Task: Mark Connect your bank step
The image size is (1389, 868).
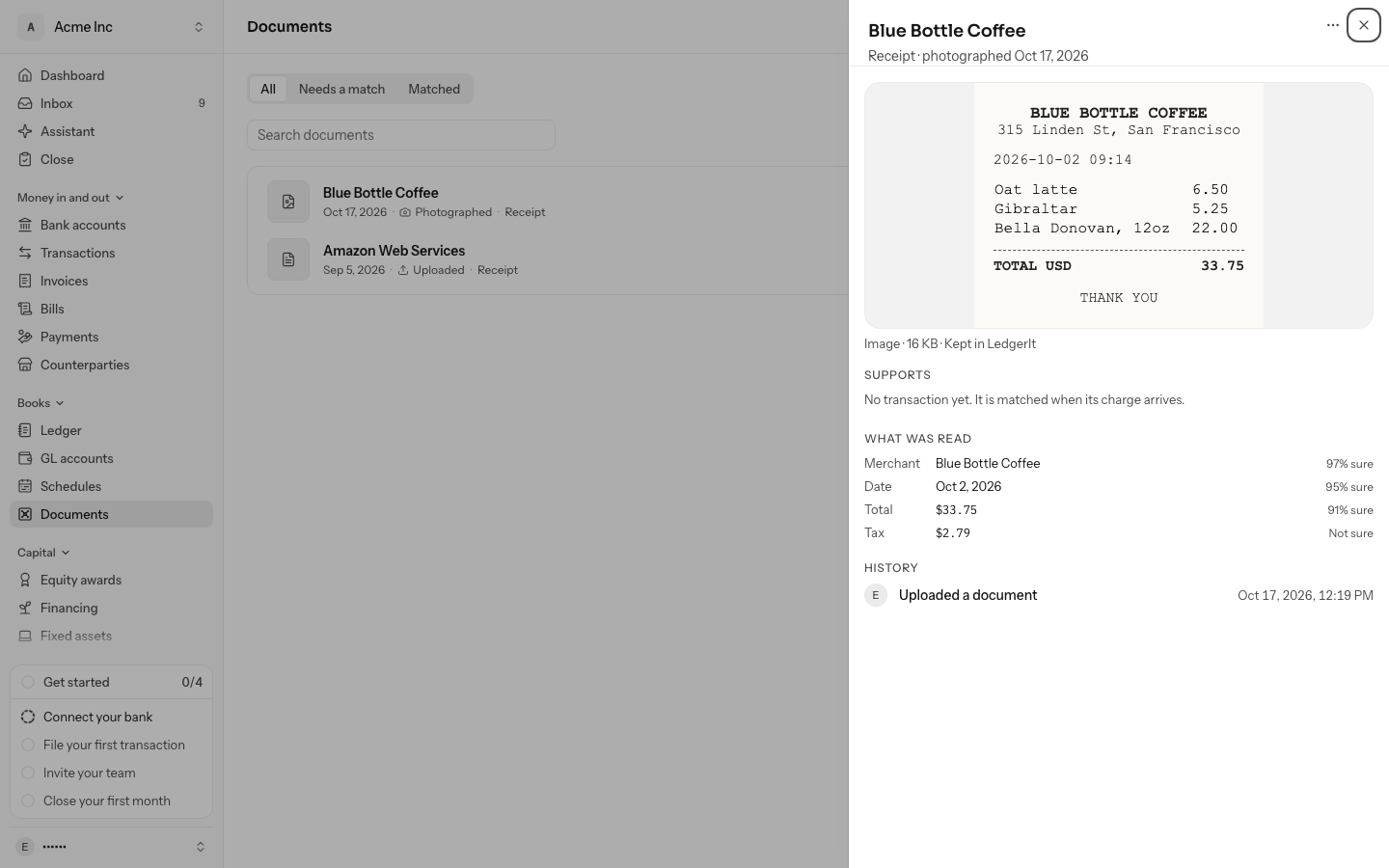Action: 28,717
